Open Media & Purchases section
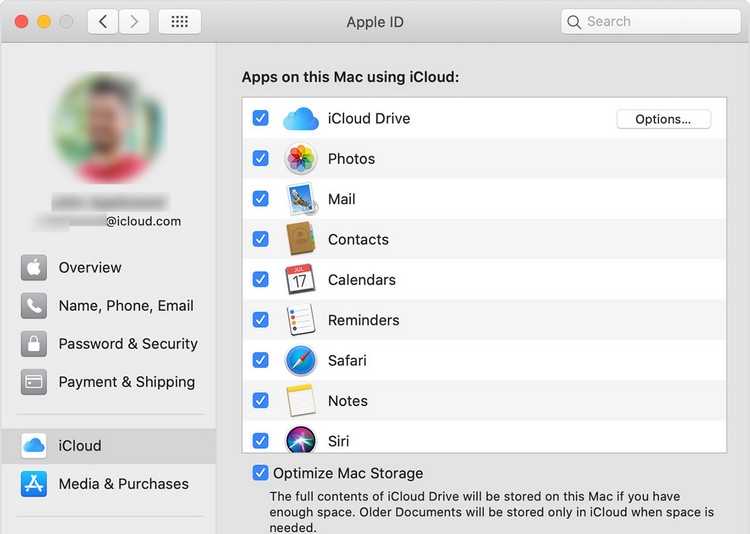This screenshot has height=534, width=750. pyautogui.click(x=108, y=484)
